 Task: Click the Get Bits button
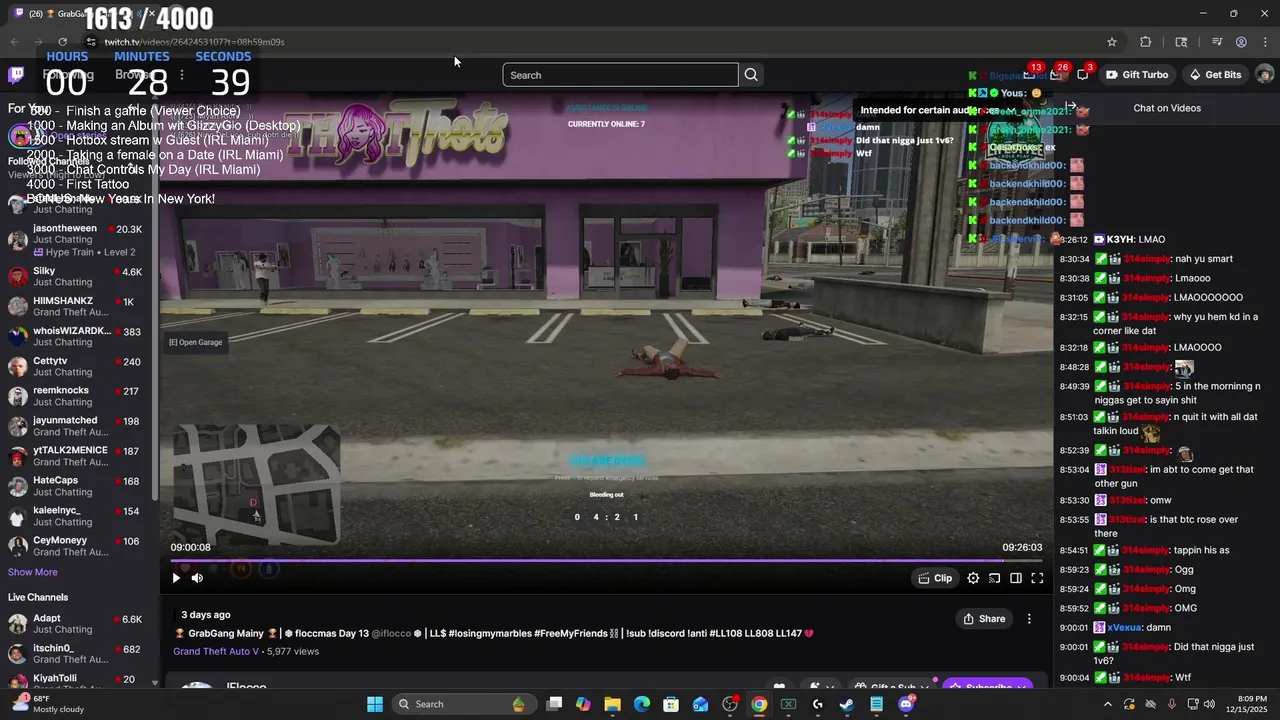(x=1215, y=75)
